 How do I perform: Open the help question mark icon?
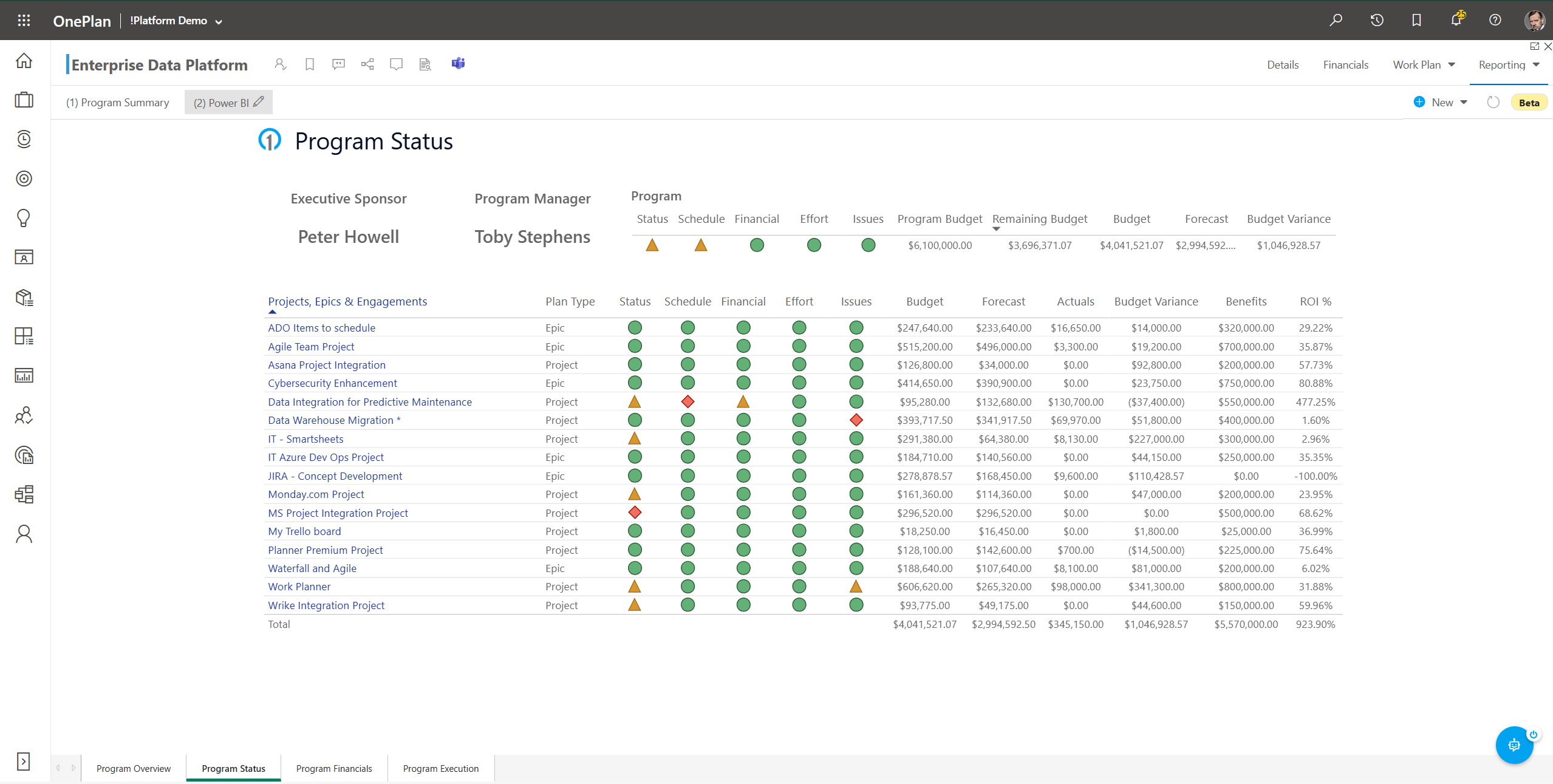click(x=1495, y=20)
